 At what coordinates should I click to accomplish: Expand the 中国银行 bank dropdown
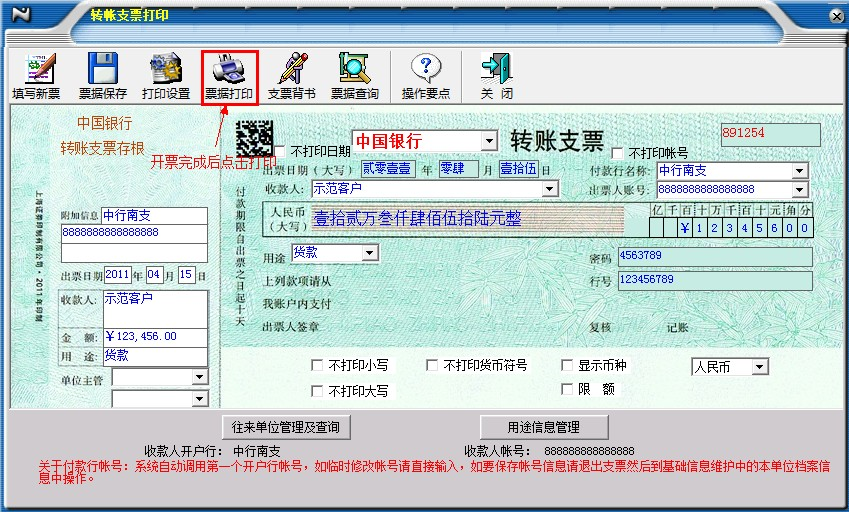click(x=489, y=141)
